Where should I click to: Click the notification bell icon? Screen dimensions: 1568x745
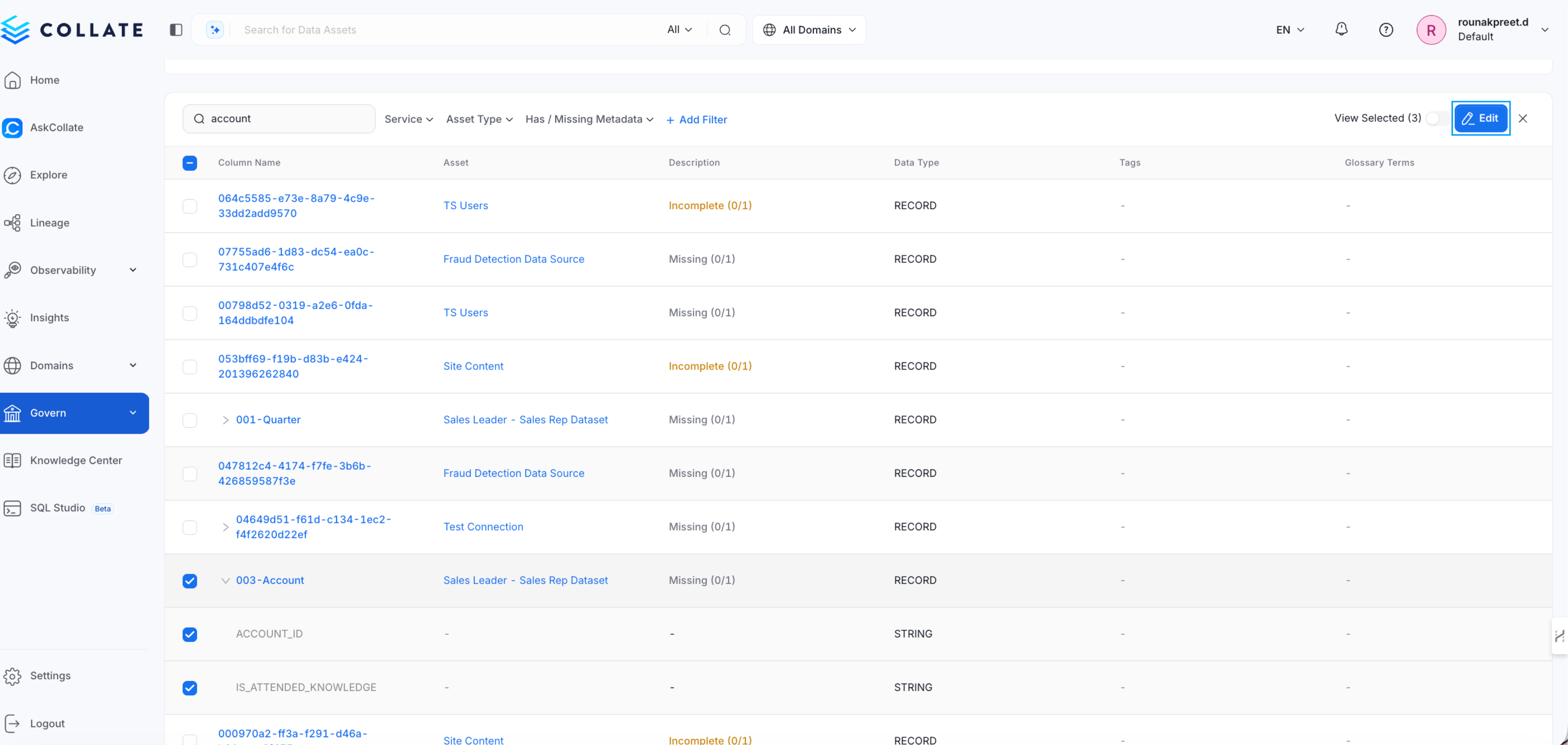[1341, 29]
